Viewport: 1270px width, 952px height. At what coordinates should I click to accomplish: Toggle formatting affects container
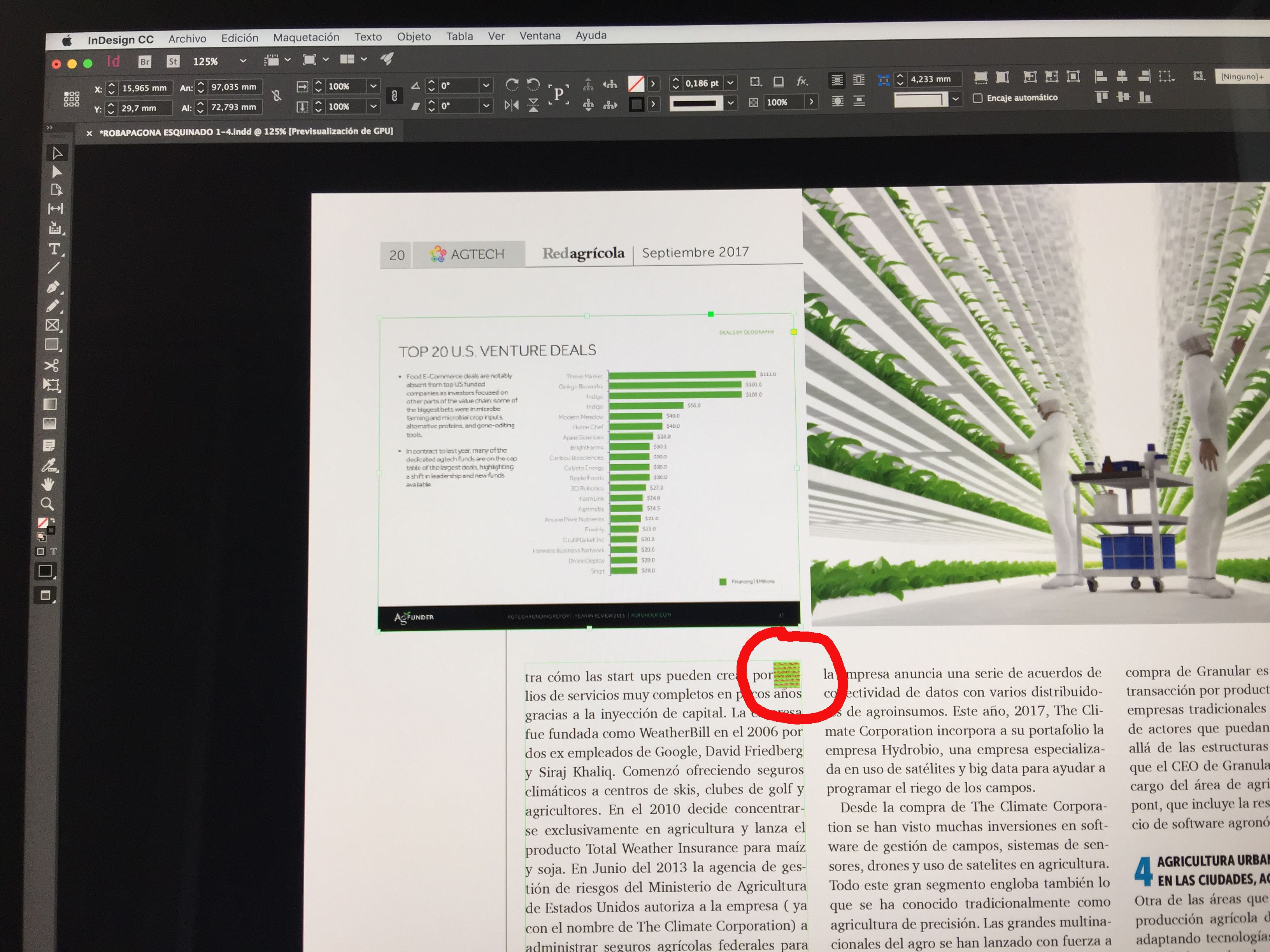tap(40, 551)
